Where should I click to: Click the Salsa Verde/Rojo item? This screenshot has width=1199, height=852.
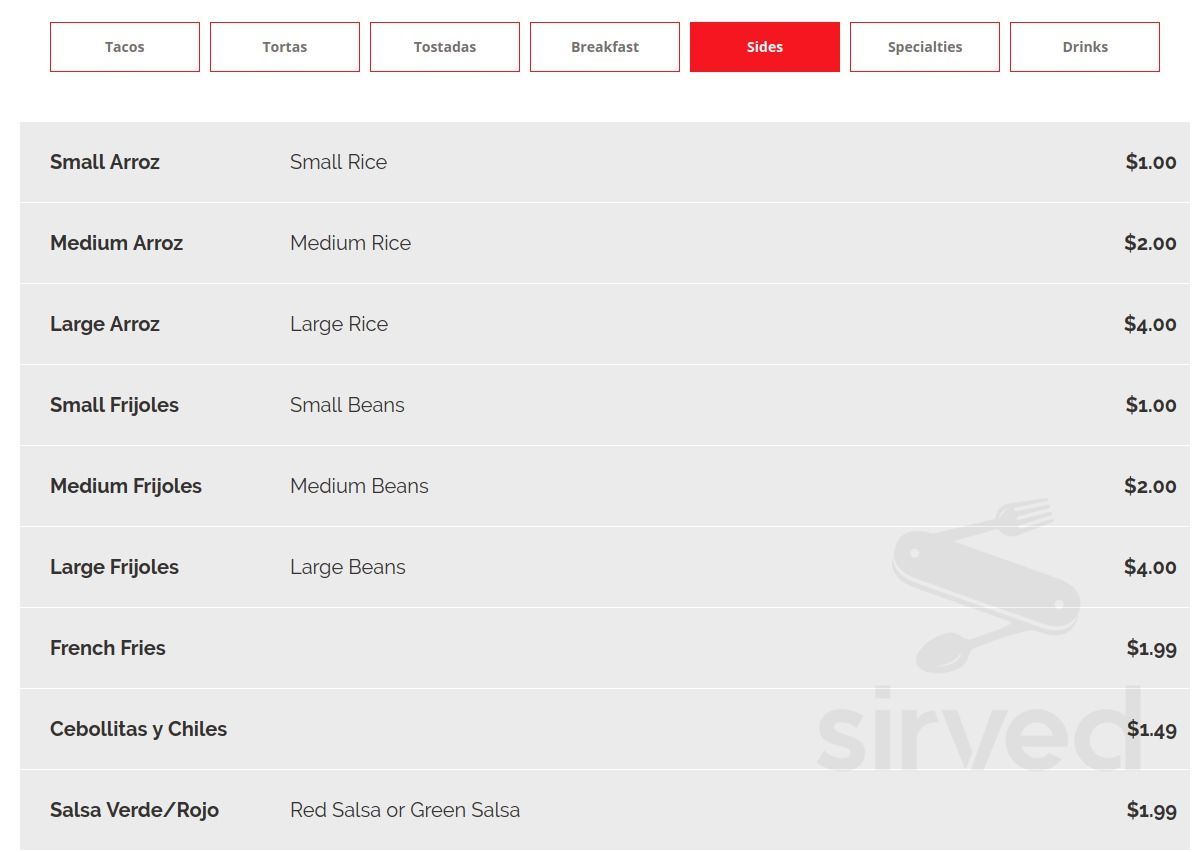pos(134,810)
